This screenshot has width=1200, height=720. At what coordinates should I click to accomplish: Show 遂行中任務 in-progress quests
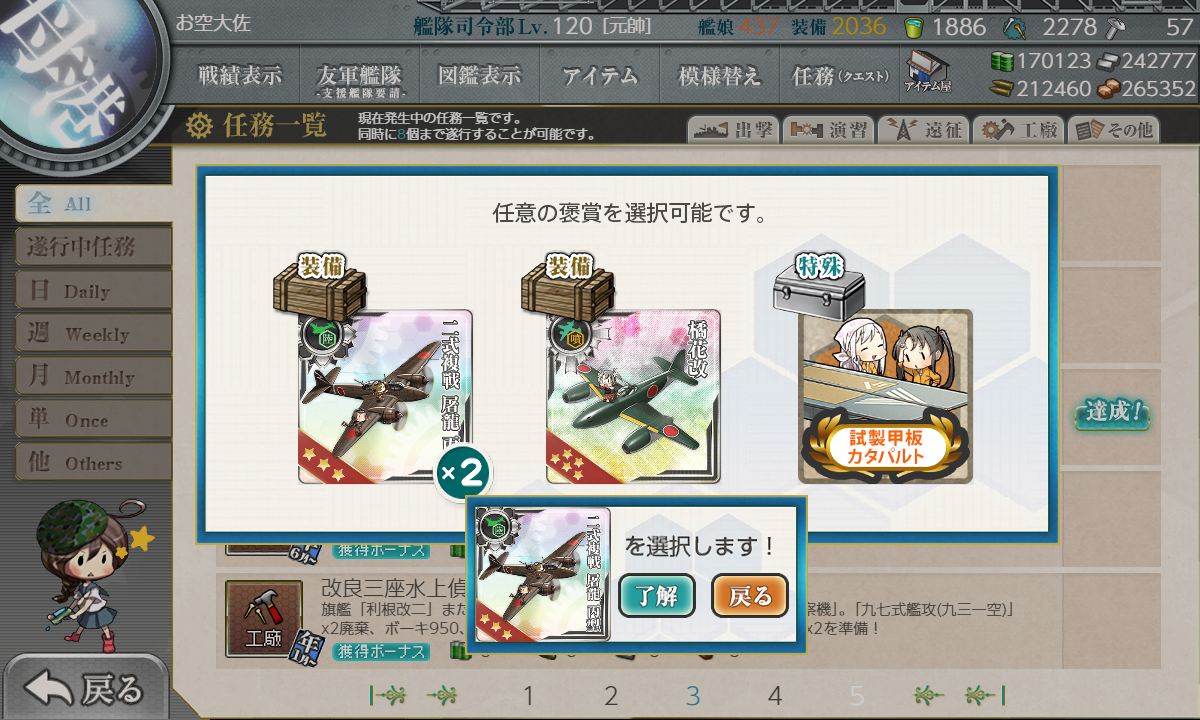(93, 247)
